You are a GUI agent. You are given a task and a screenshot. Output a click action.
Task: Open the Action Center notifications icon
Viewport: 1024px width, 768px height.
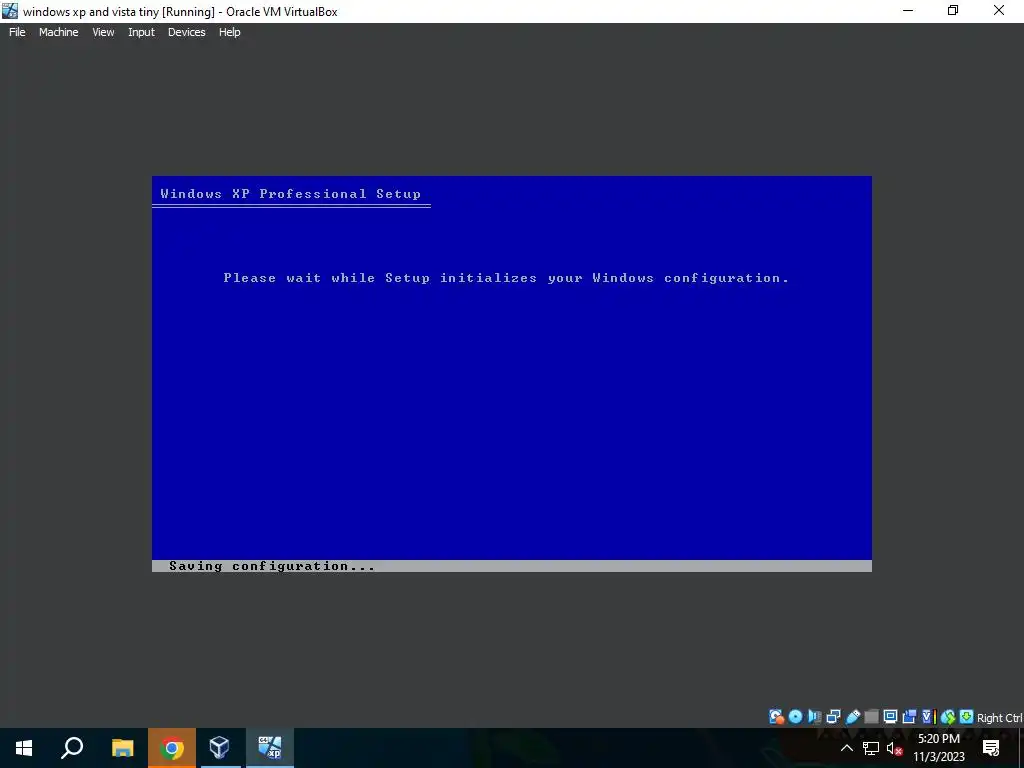991,748
